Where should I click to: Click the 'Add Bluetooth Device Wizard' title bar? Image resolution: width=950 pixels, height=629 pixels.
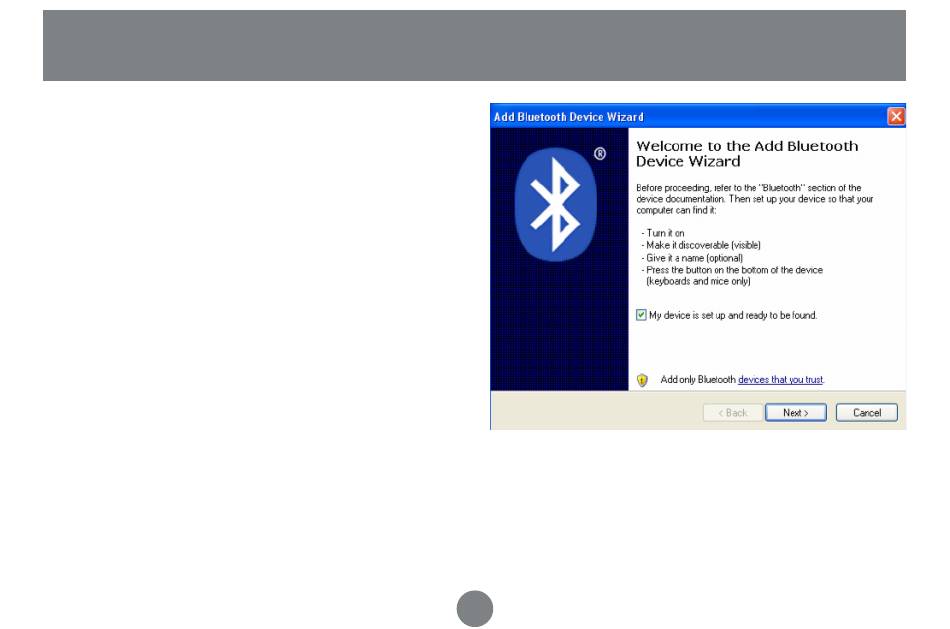click(x=698, y=116)
